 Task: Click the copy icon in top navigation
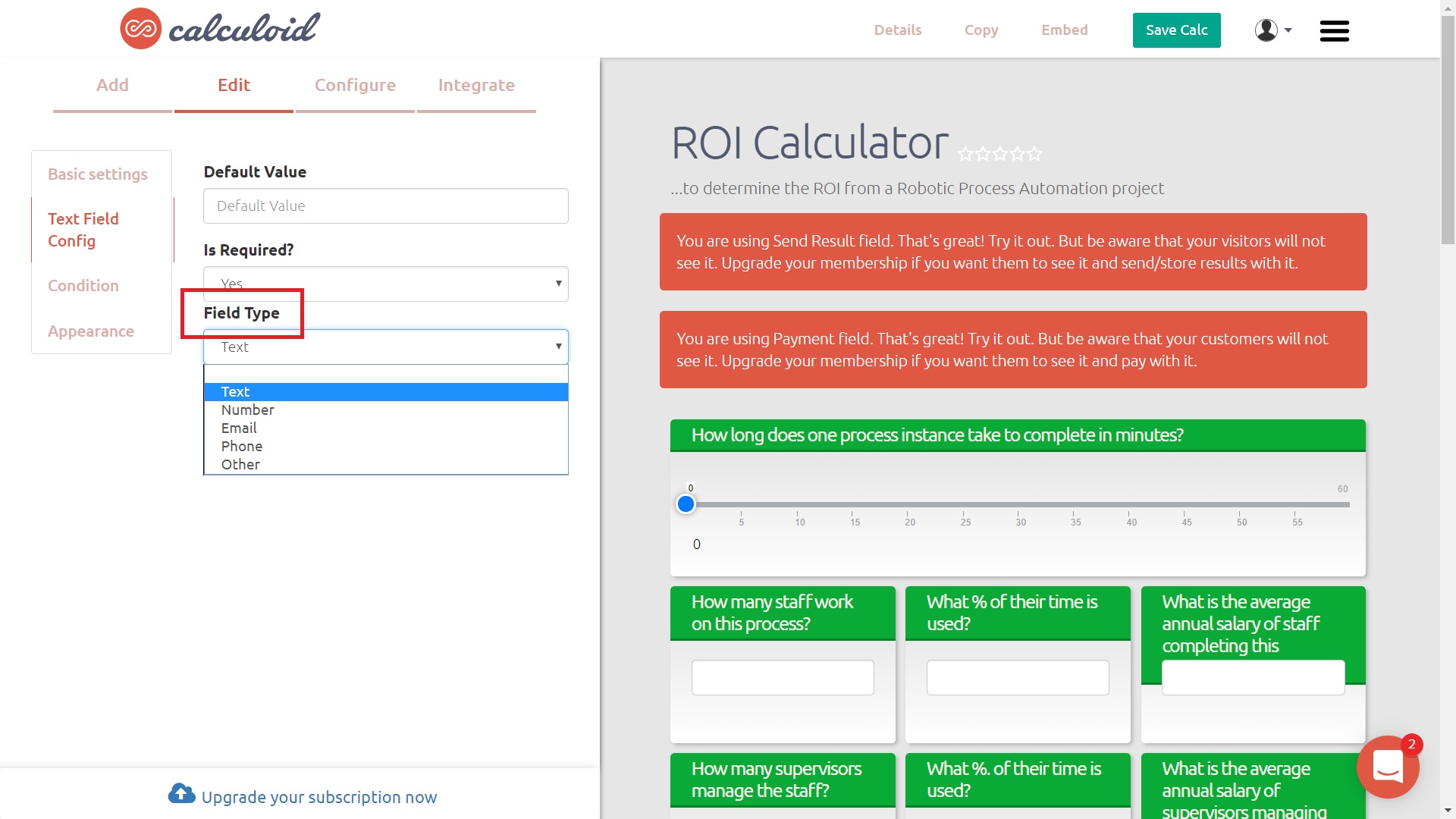pyautogui.click(x=981, y=29)
